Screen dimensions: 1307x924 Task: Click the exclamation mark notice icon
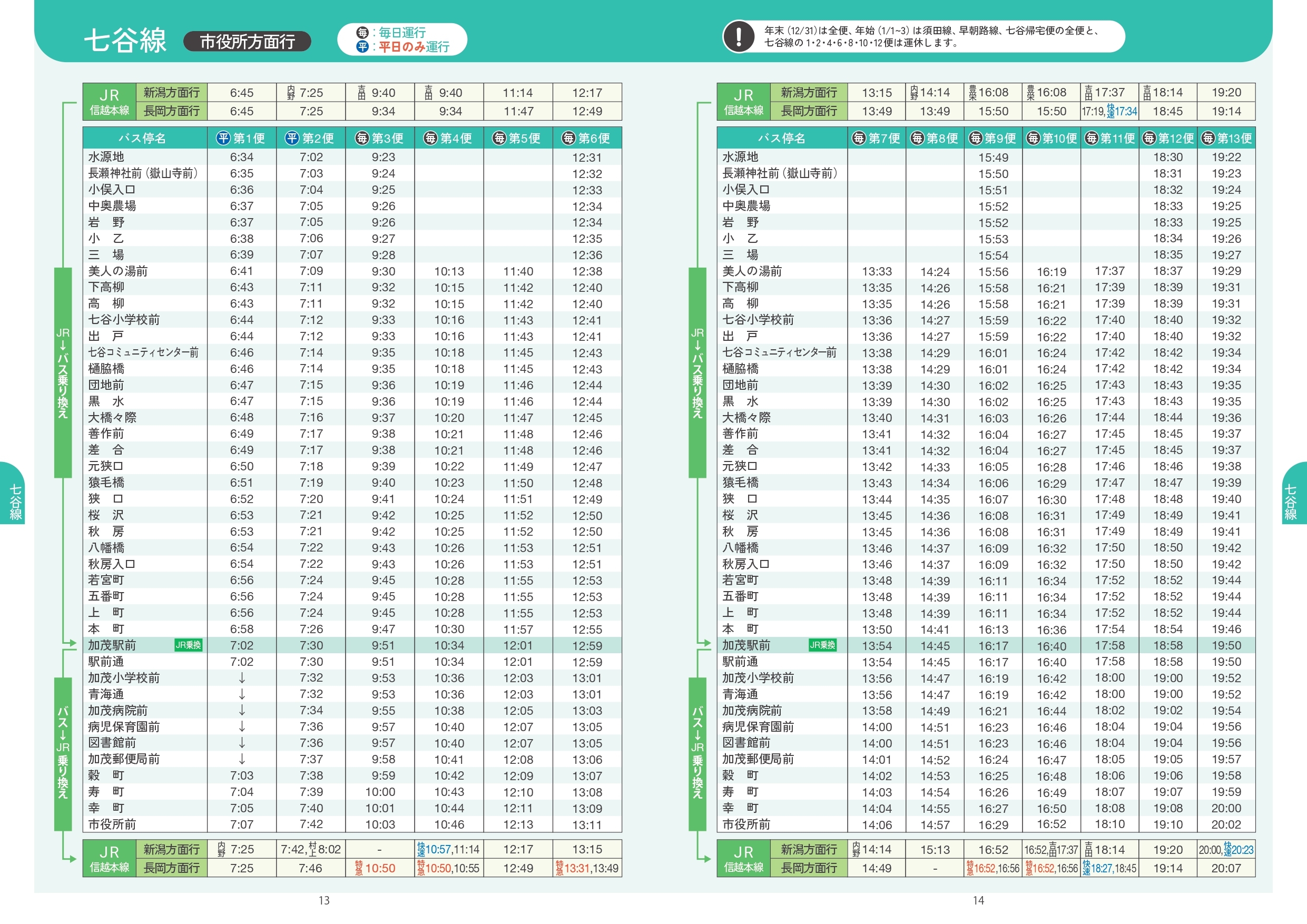point(739,36)
